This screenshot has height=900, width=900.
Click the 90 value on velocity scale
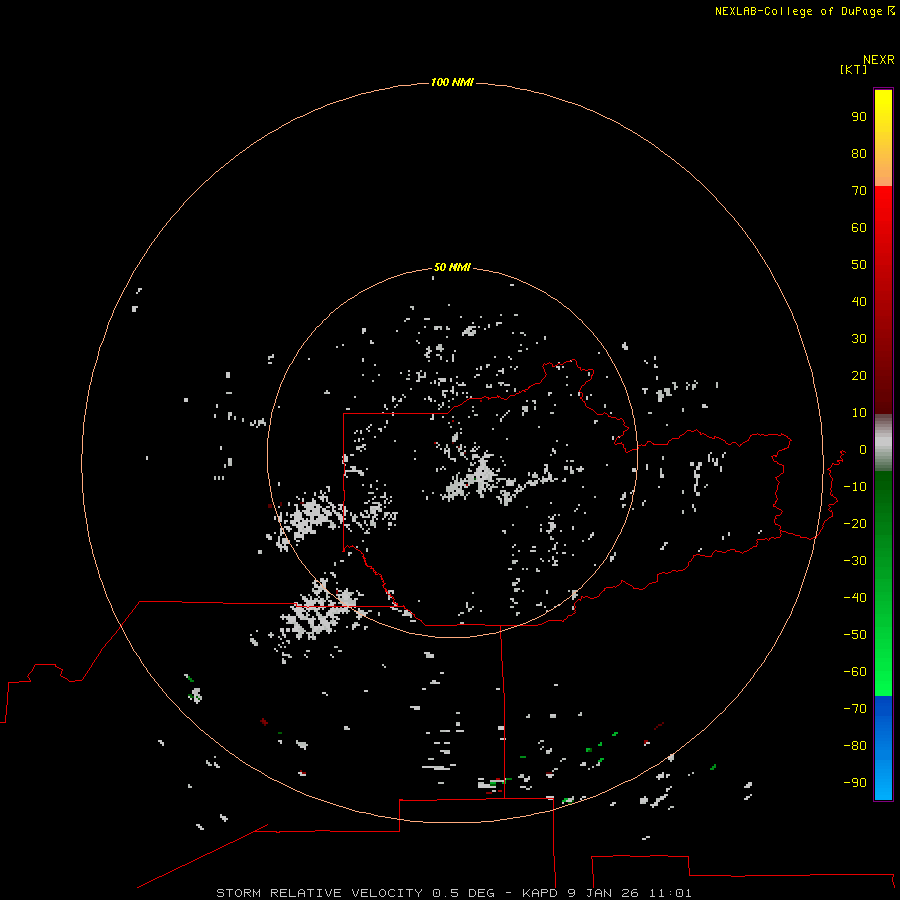[x=859, y=117]
